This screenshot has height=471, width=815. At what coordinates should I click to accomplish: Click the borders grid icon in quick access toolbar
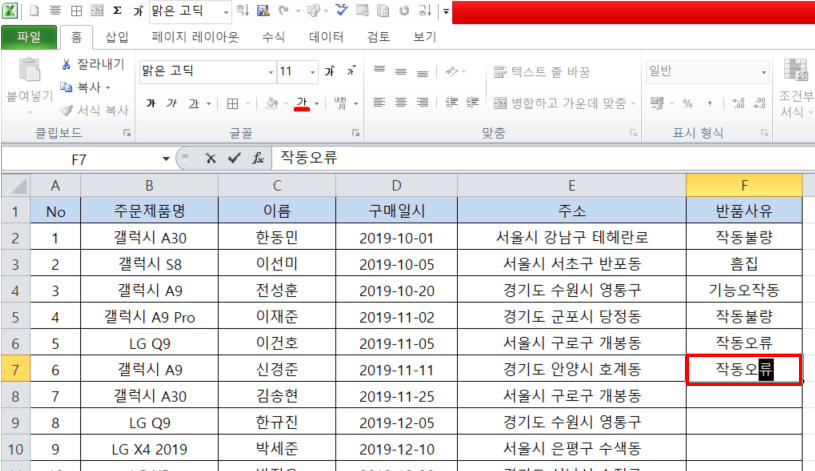(x=76, y=10)
